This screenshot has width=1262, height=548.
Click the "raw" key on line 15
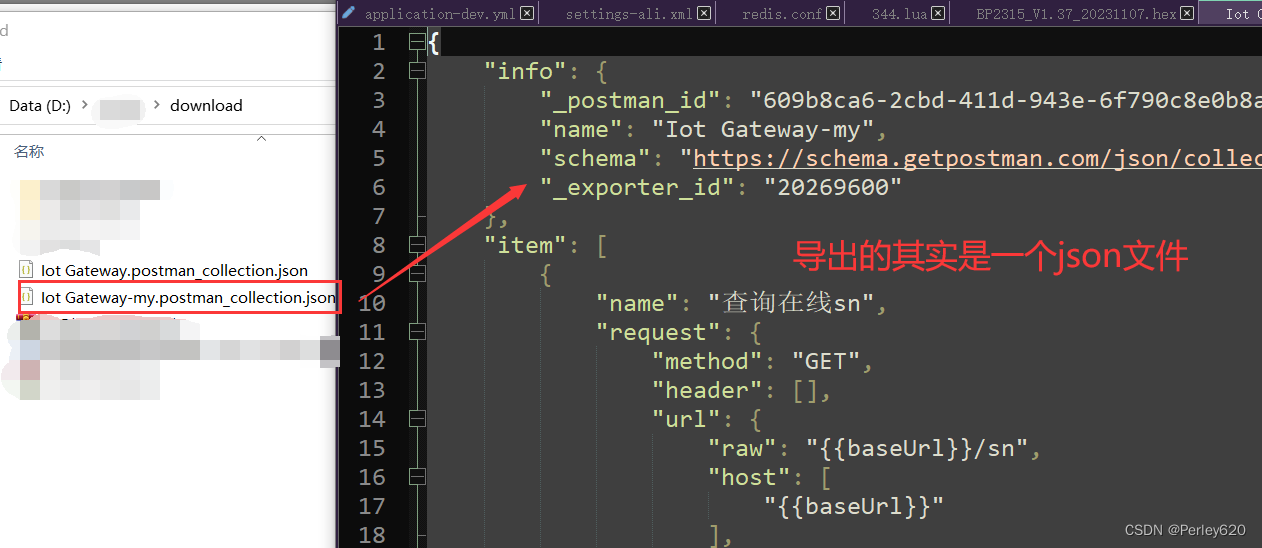742,448
